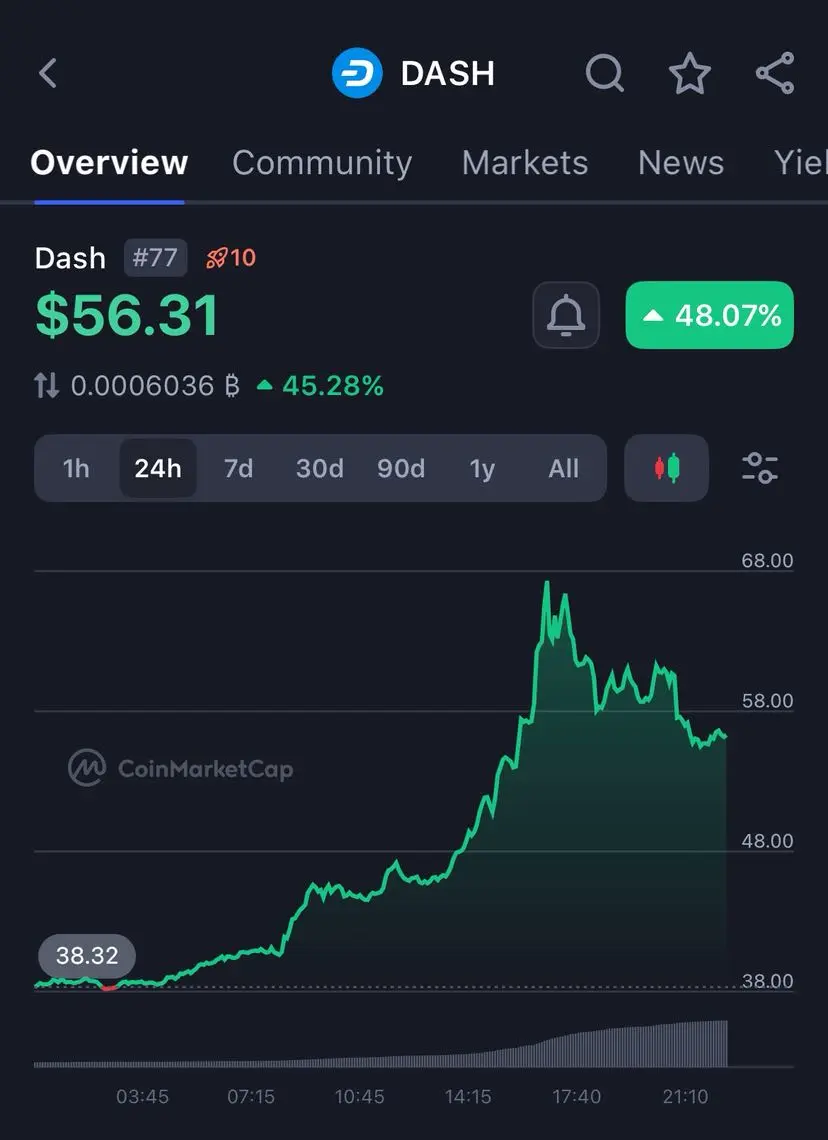Open the Overview tab

[109, 163]
